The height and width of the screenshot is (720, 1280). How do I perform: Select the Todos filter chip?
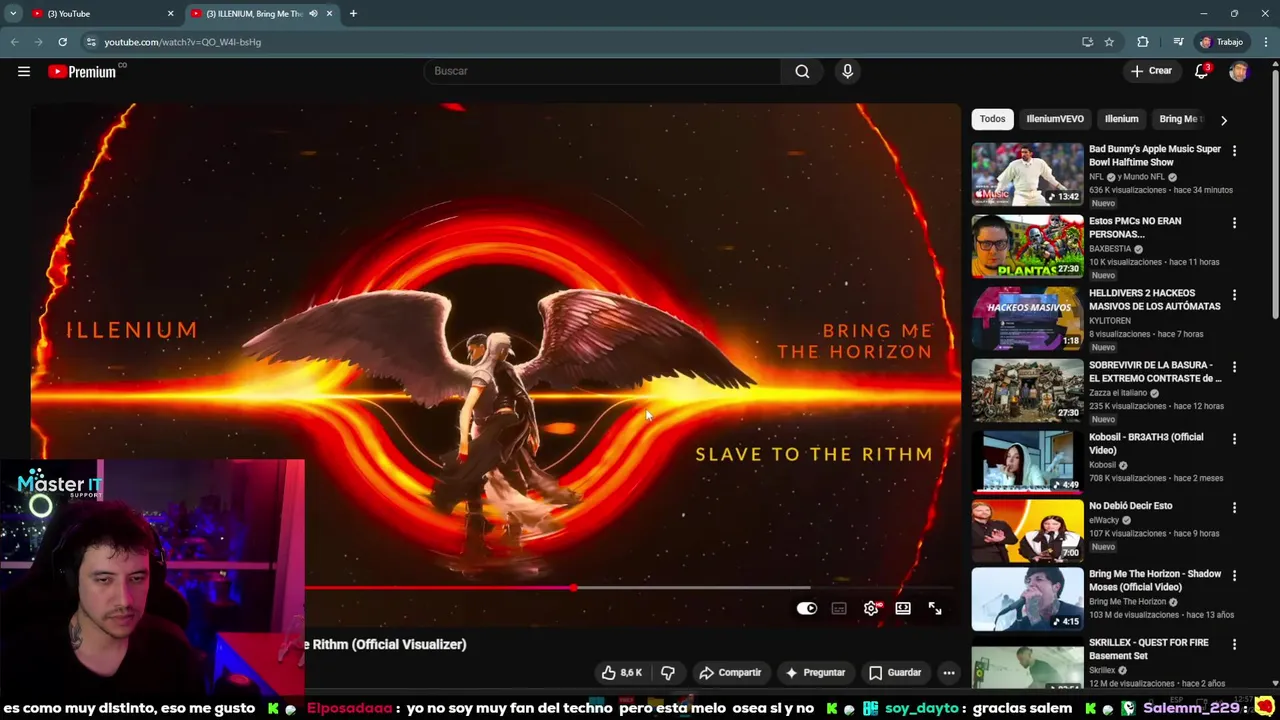(992, 119)
